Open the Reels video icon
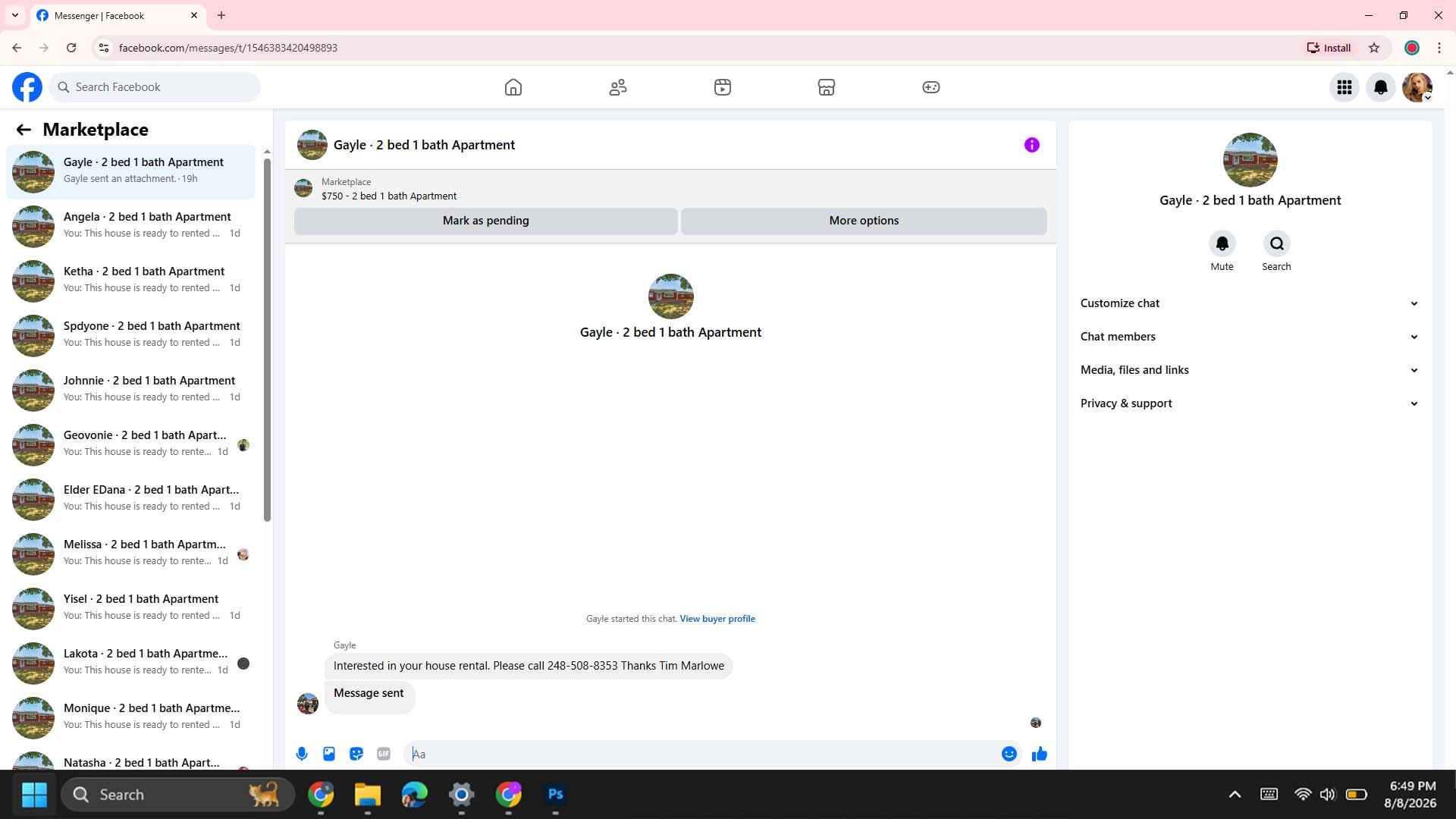This screenshot has width=1456, height=819. tap(723, 87)
